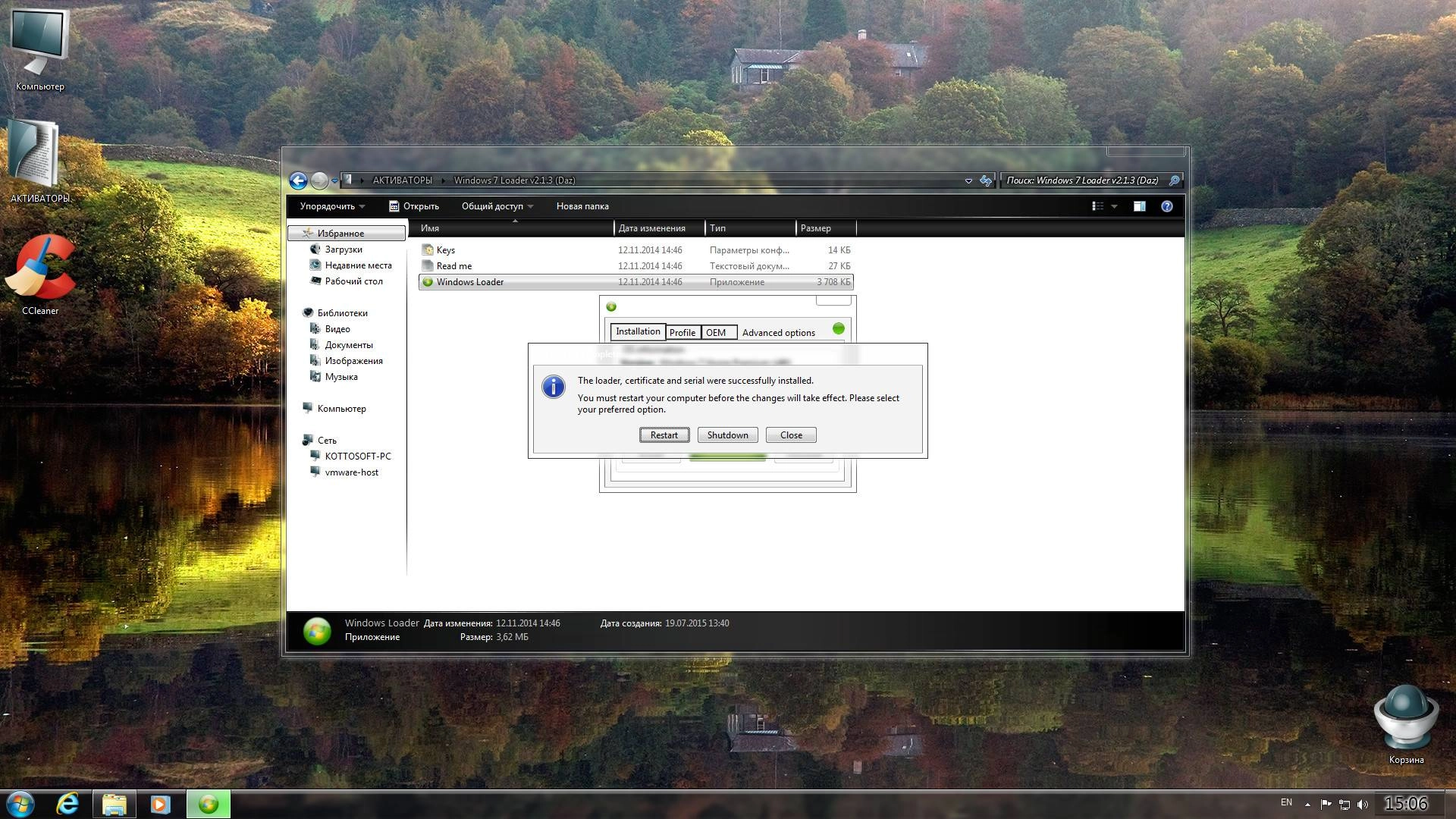
Task: Click АКТИВАТОРЫ in the address bar
Action: click(402, 180)
